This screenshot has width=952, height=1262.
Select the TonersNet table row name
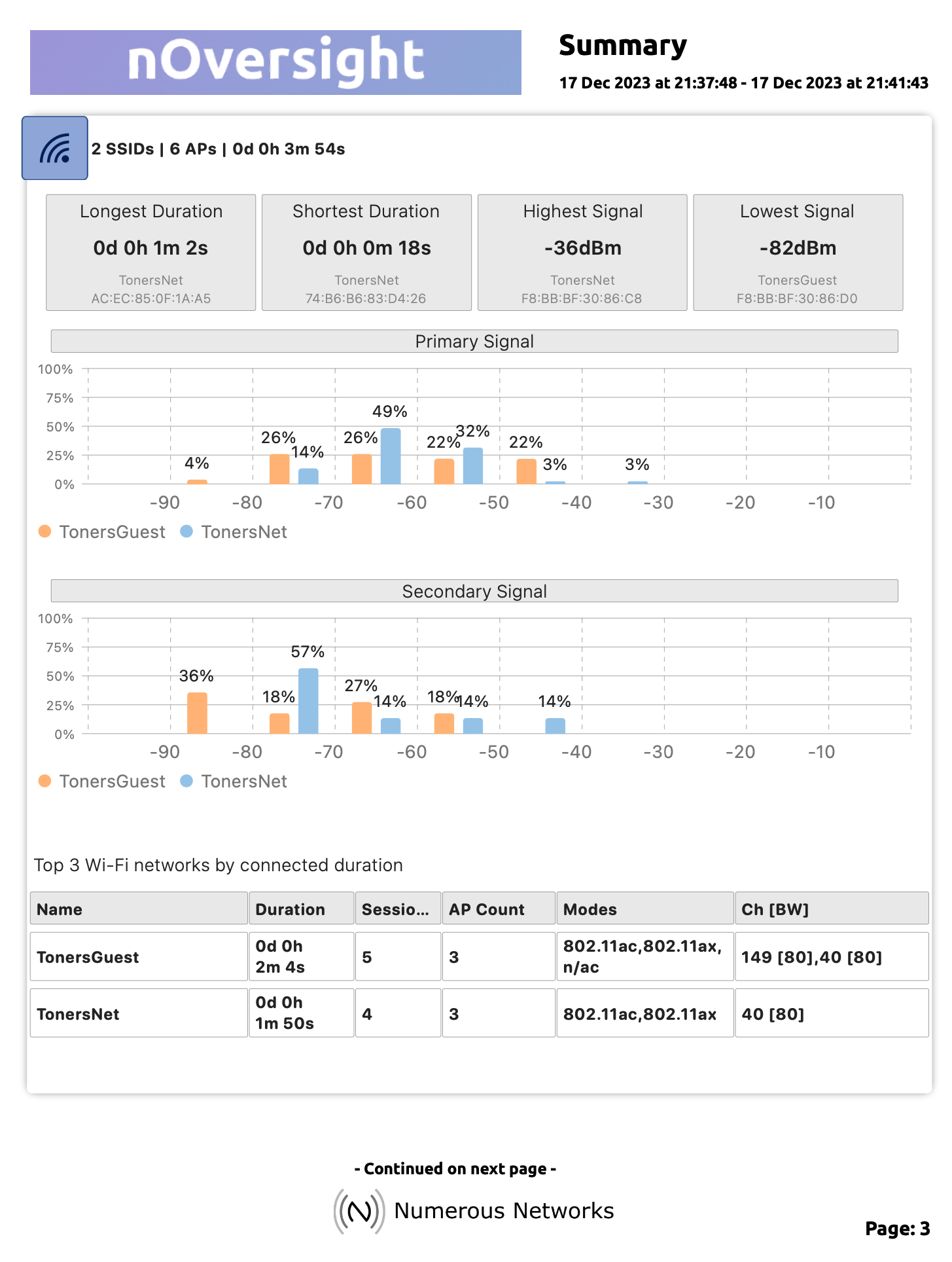coord(79,1014)
